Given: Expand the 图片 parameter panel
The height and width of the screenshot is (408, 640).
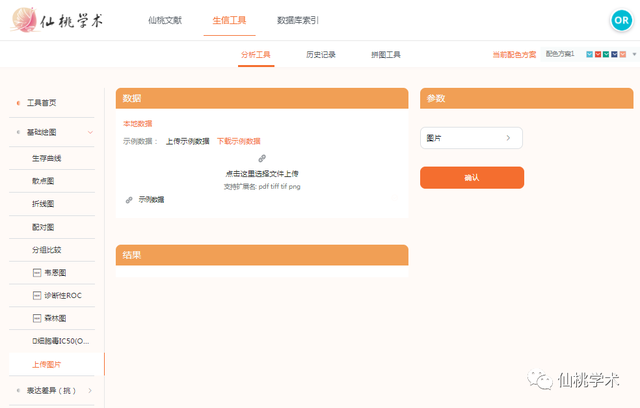Looking at the screenshot, I should [471, 138].
